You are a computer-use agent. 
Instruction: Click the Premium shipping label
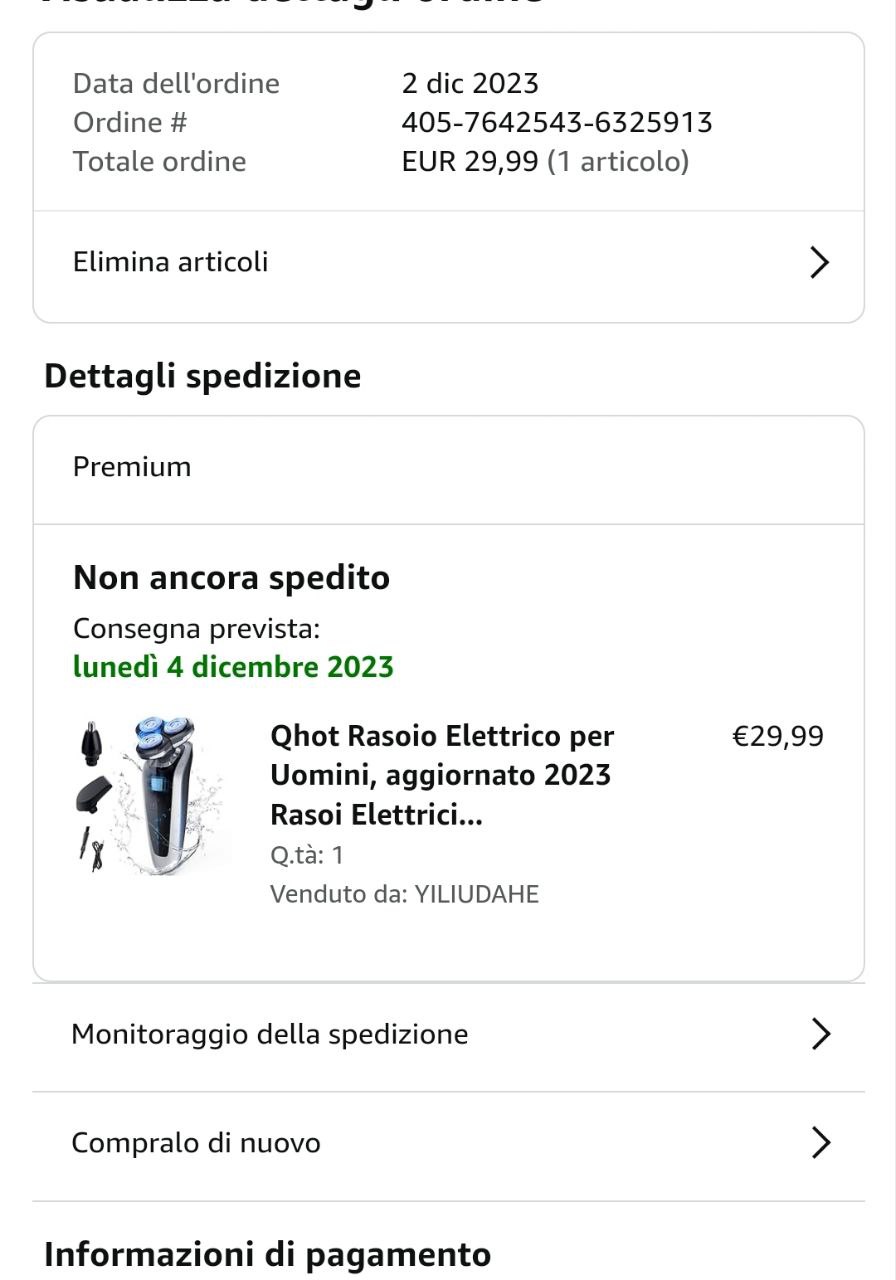132,467
